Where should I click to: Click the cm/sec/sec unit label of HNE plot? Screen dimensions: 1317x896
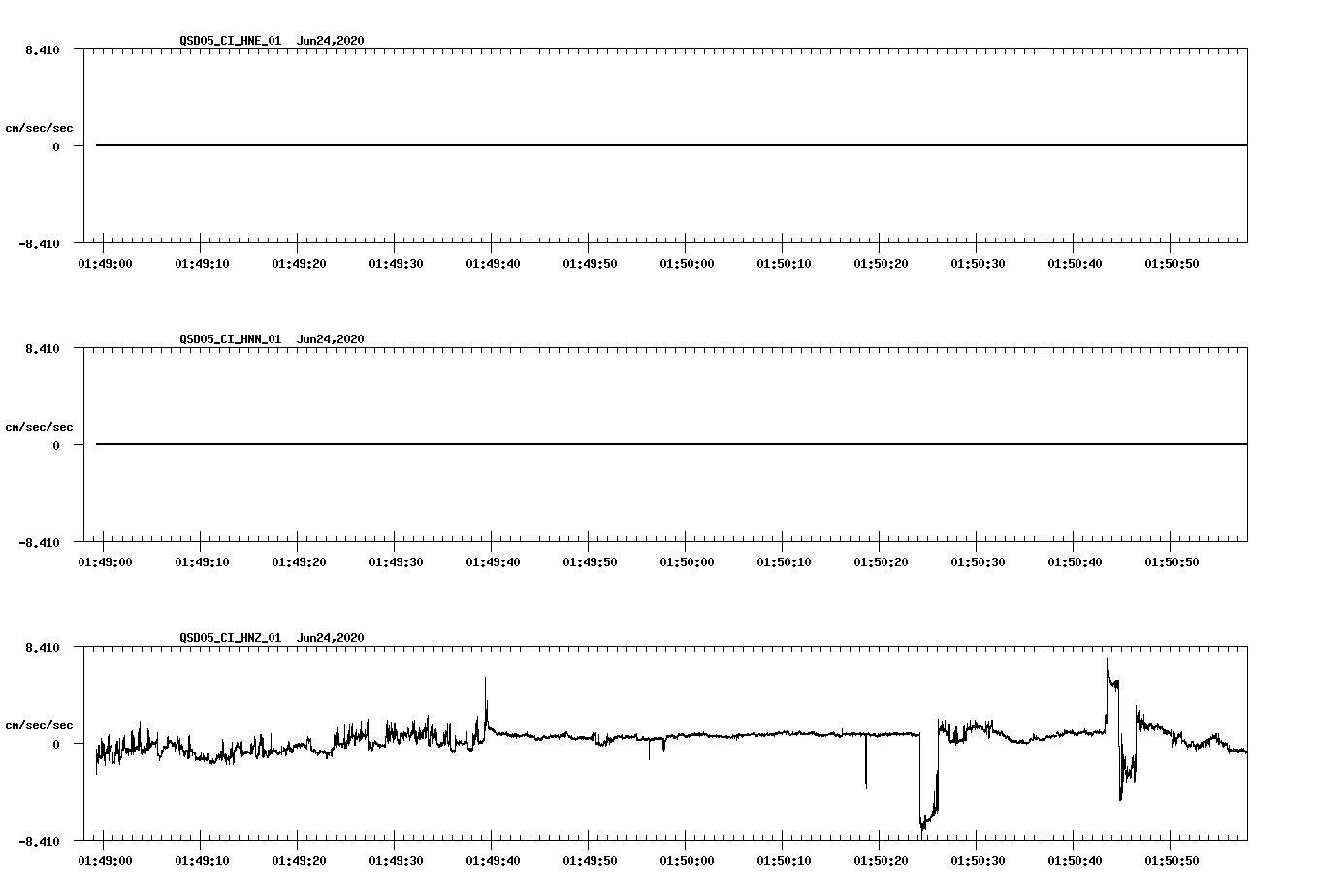click(x=39, y=128)
